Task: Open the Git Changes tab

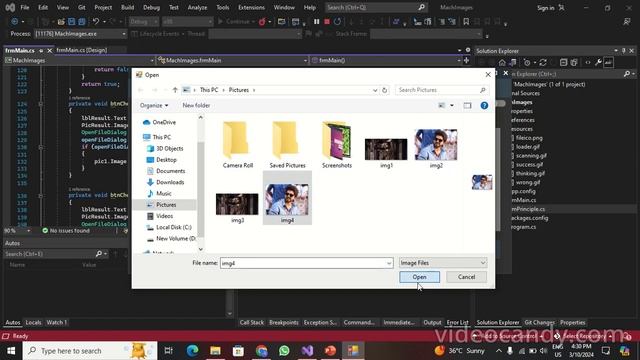Action: (x=539, y=322)
